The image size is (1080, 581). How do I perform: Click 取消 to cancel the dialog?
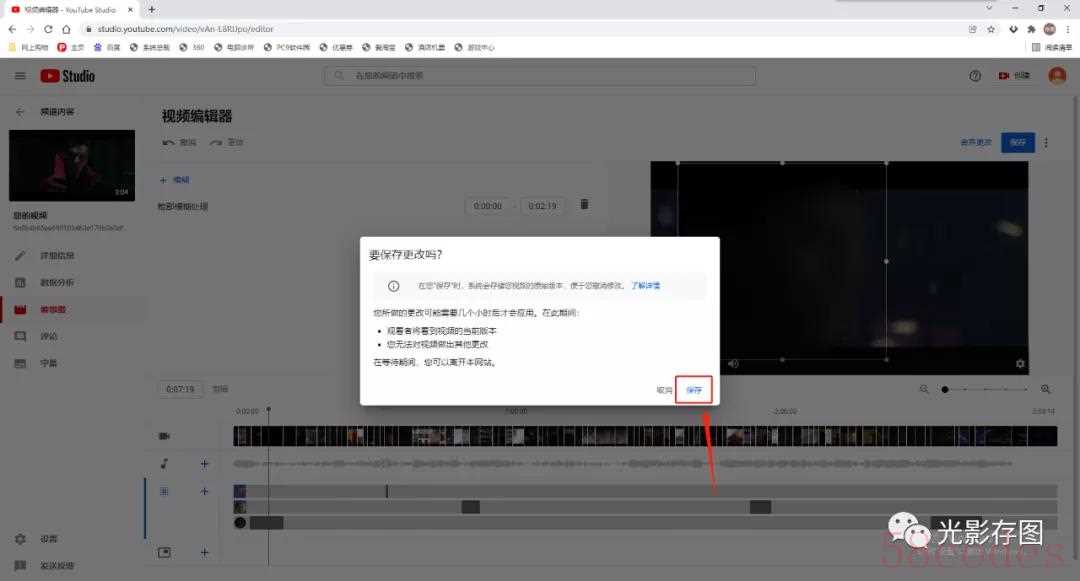click(x=664, y=389)
